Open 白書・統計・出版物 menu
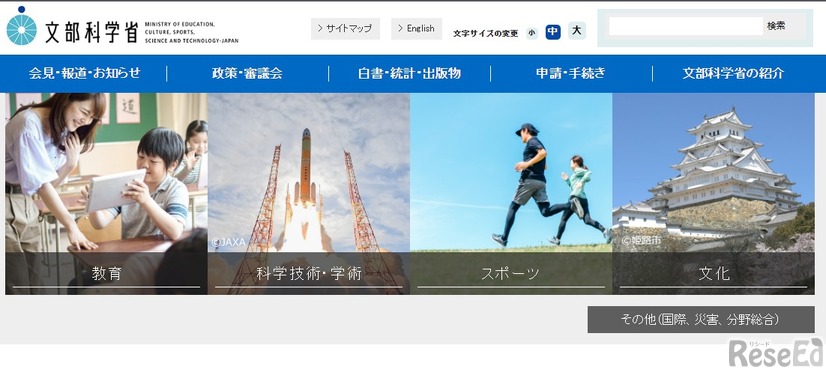Viewport: 826px width, 369px height. click(x=409, y=73)
